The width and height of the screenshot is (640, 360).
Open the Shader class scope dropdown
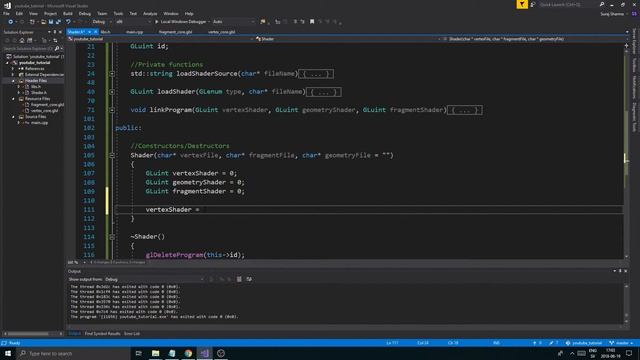click(x=347, y=39)
